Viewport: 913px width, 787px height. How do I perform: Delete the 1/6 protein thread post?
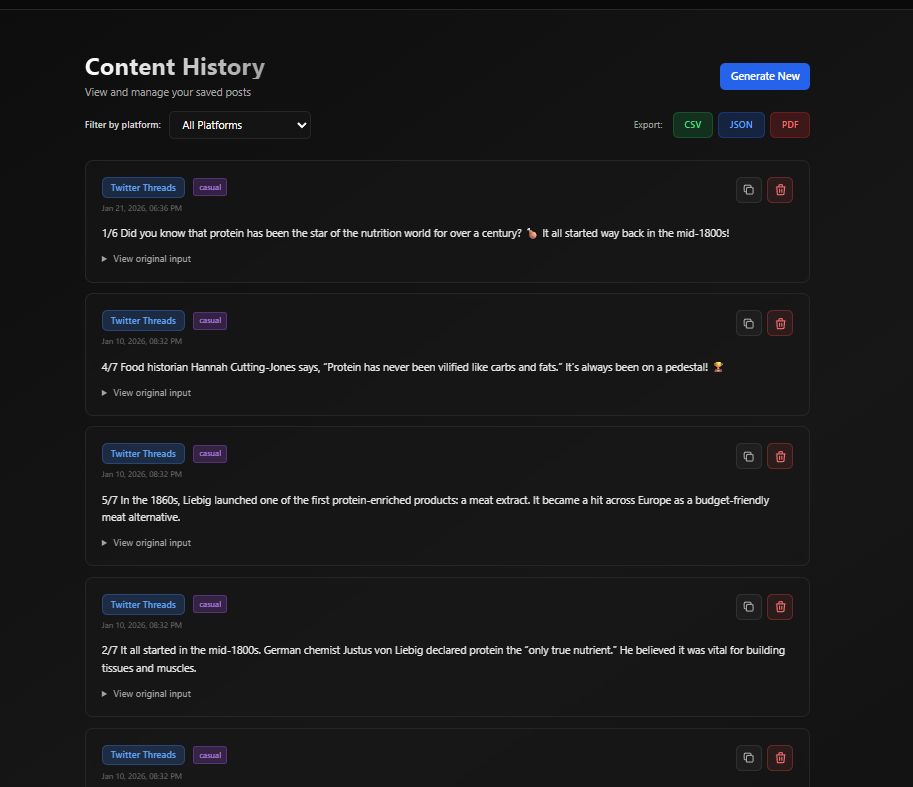pyautogui.click(x=780, y=190)
